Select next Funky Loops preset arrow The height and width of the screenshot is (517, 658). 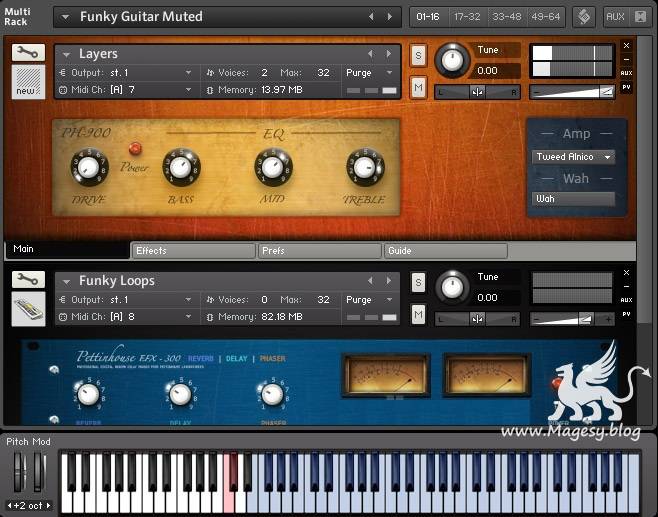[x=389, y=280]
